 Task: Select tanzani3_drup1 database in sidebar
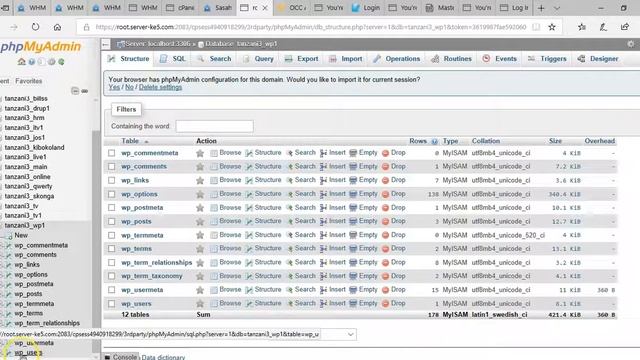(x=27, y=108)
